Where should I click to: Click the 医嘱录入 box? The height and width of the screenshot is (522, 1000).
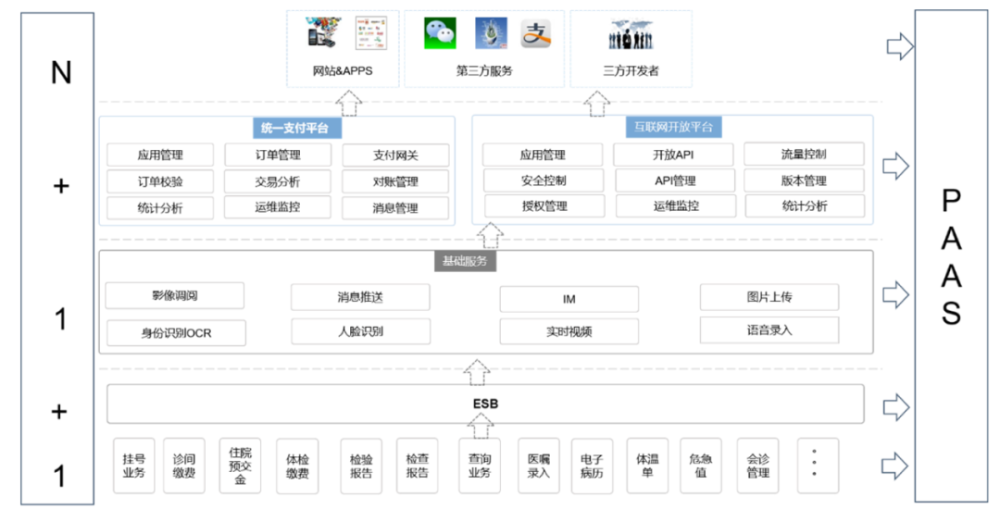click(x=539, y=466)
